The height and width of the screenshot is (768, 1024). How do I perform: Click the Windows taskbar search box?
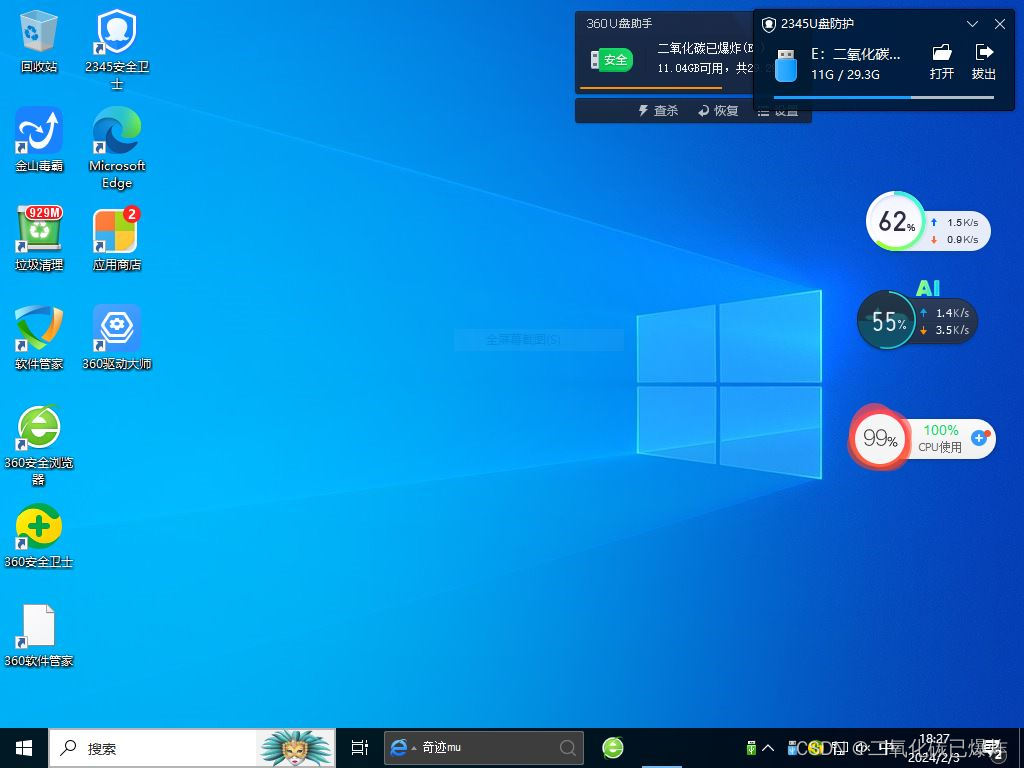tap(150, 748)
